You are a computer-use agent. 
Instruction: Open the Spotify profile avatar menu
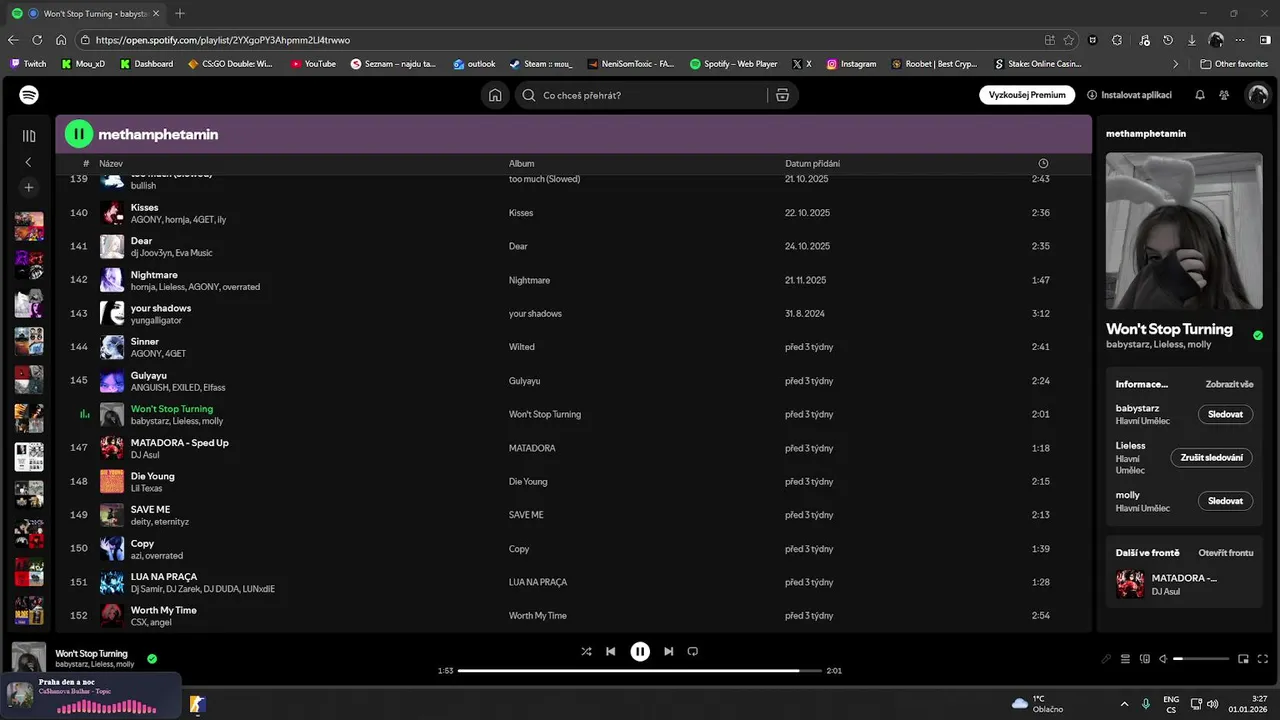click(1258, 95)
